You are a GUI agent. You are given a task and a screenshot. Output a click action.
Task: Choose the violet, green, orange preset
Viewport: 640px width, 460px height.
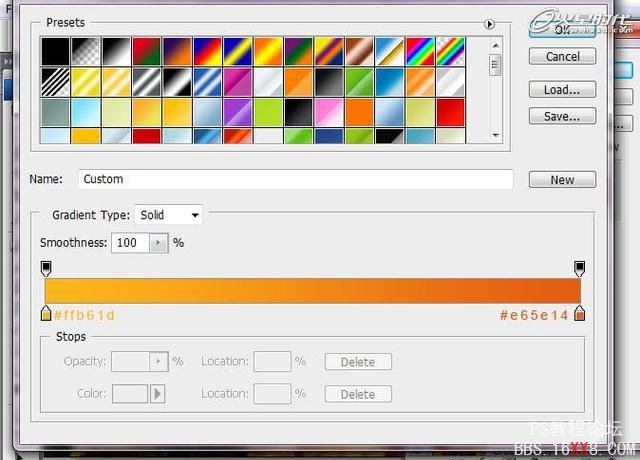click(299, 51)
